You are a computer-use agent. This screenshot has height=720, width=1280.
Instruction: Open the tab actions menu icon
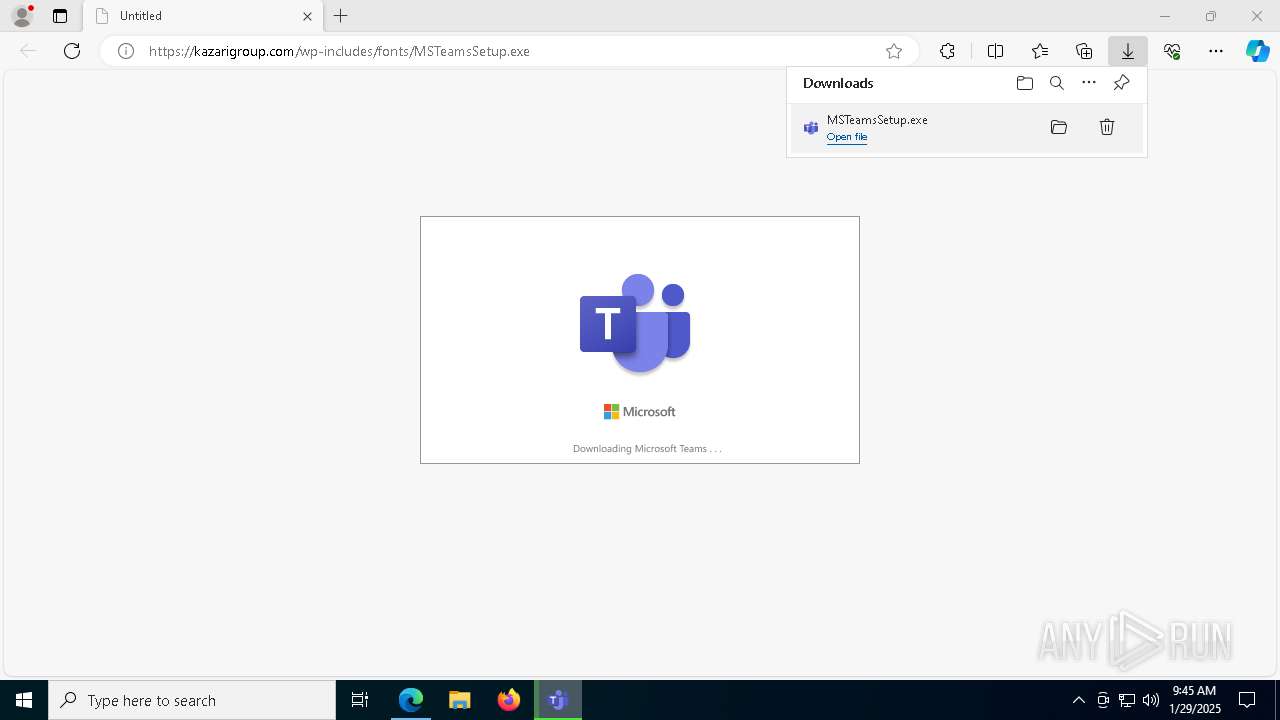point(60,16)
